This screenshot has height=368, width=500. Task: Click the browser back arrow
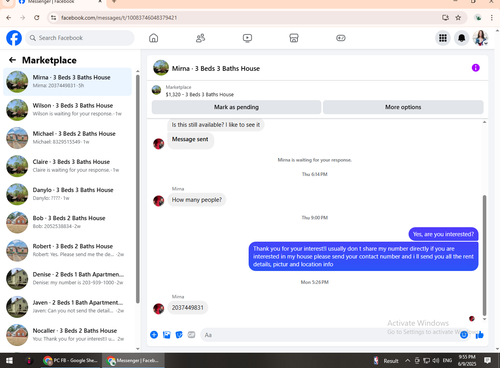coord(9,18)
